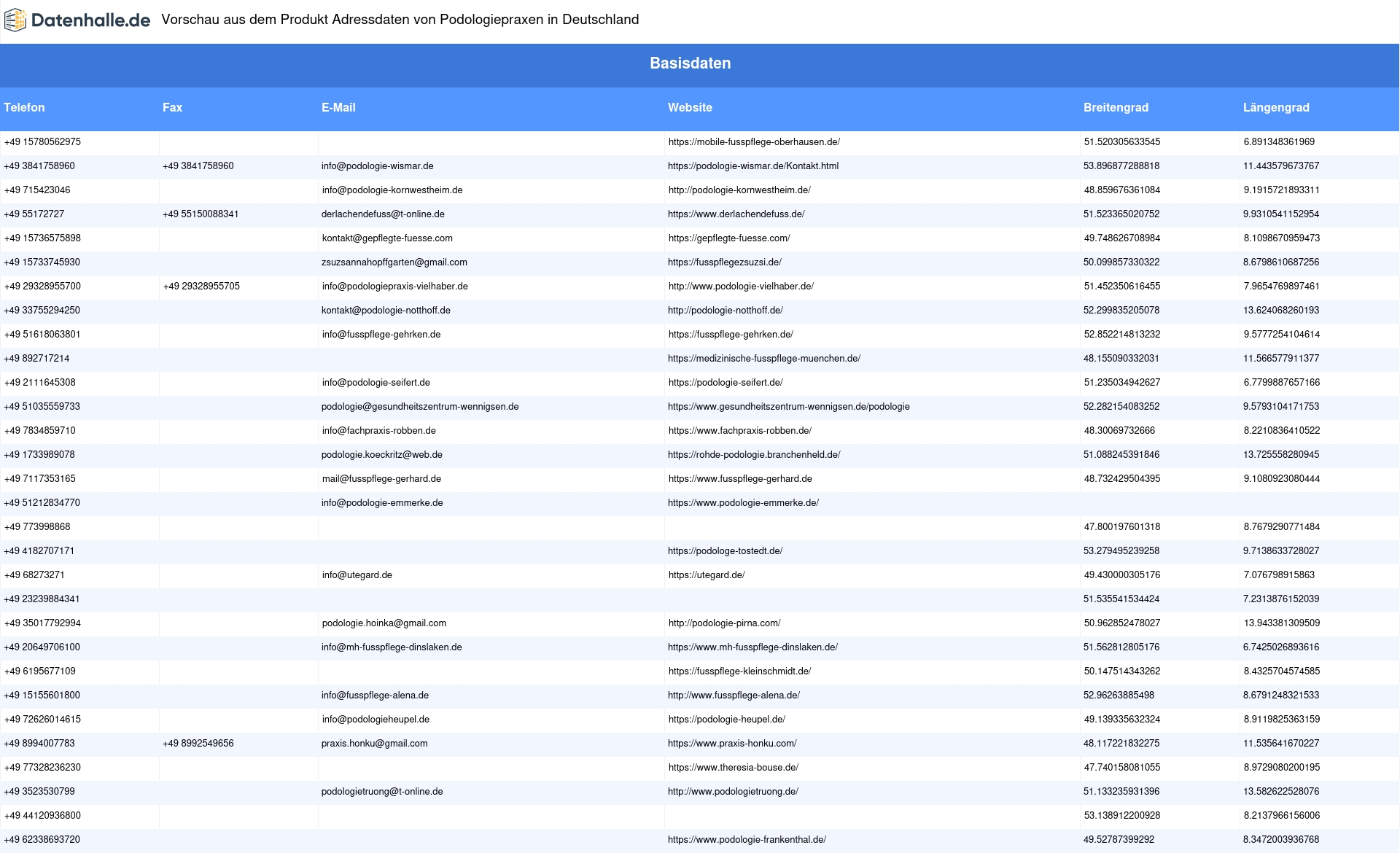Open https://gepflegte-fuesse.com/ link

[729, 238]
